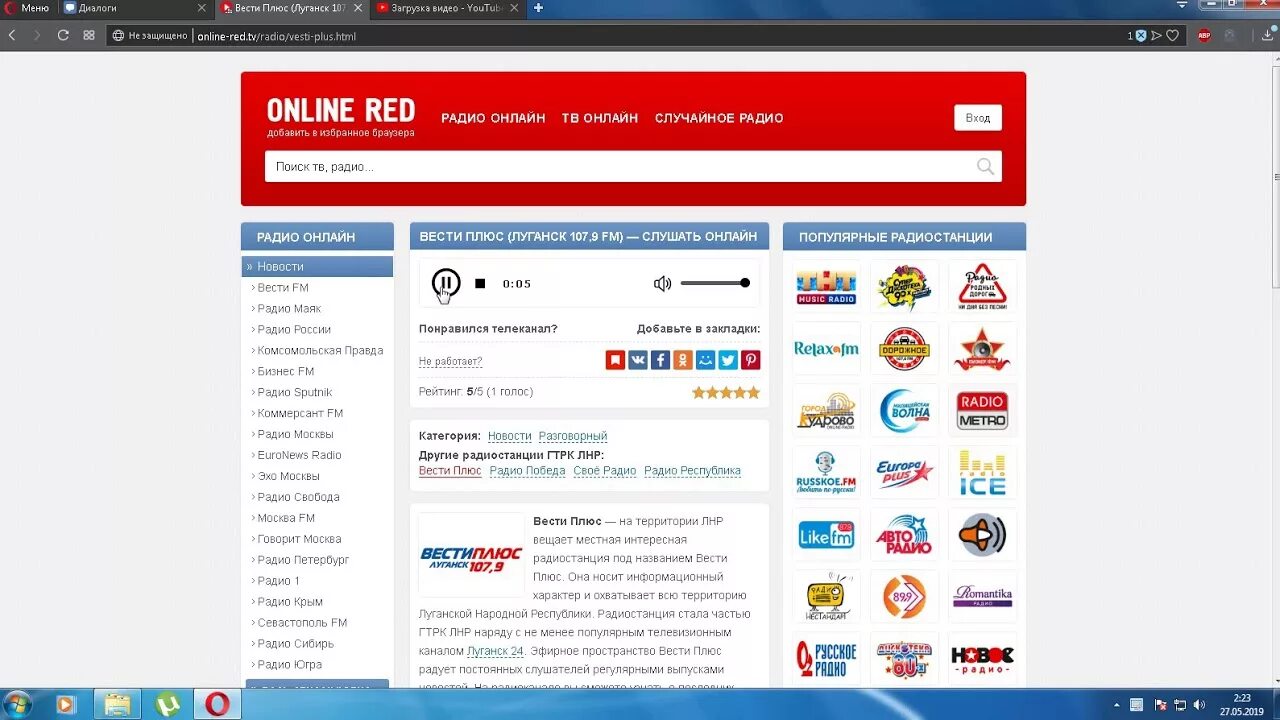The width and height of the screenshot is (1280, 720).
Task: Add page to bookmarks heart icon
Action: click(x=1173, y=35)
